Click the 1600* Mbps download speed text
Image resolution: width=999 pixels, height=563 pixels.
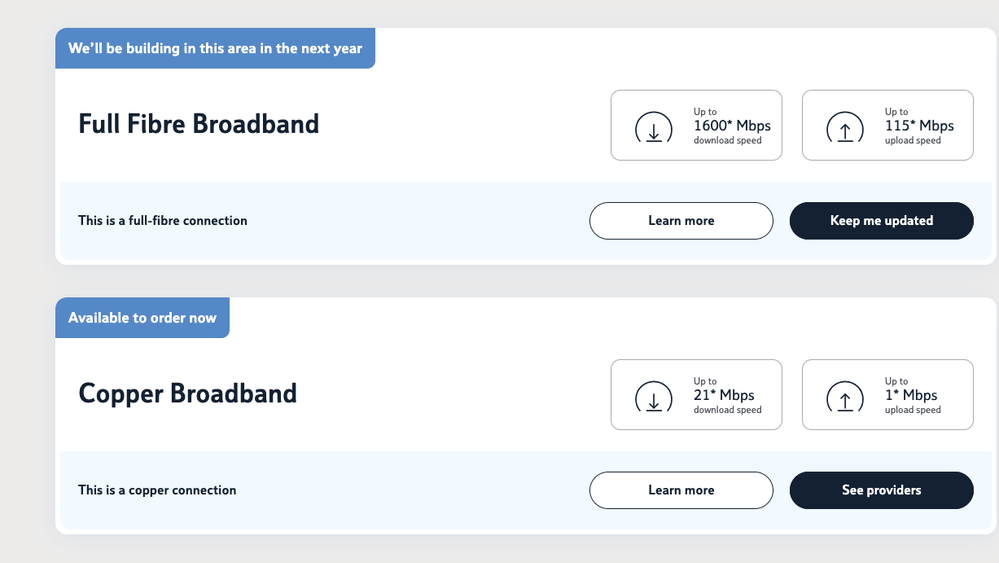coord(732,126)
